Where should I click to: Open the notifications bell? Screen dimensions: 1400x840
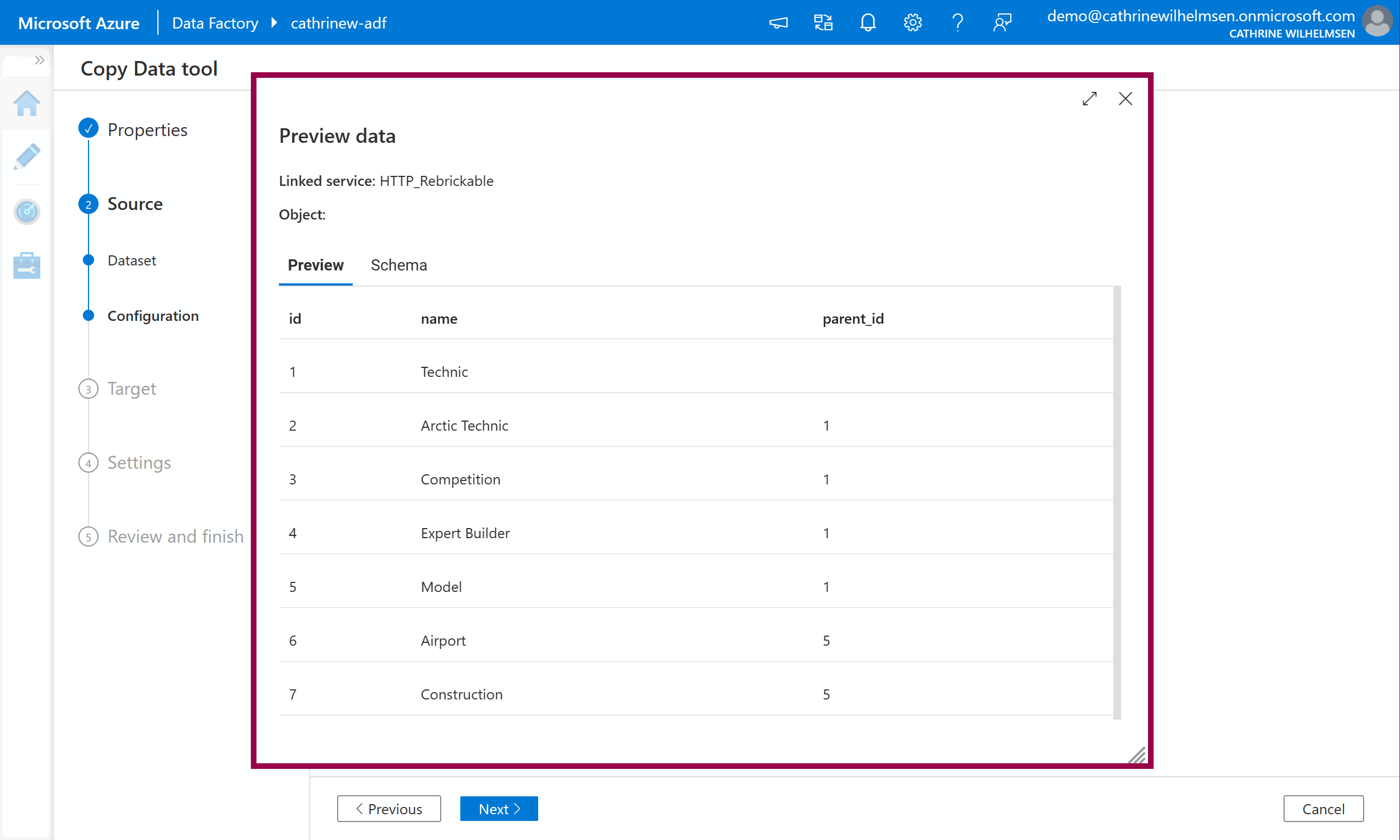[x=867, y=22]
